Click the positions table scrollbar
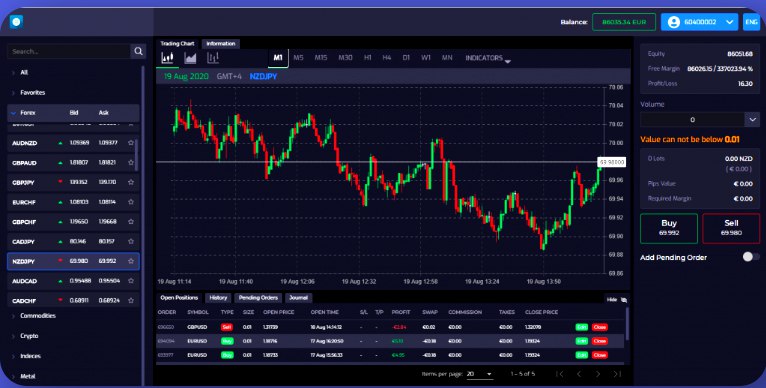Viewport: 766px width, 388px height. pos(627,323)
